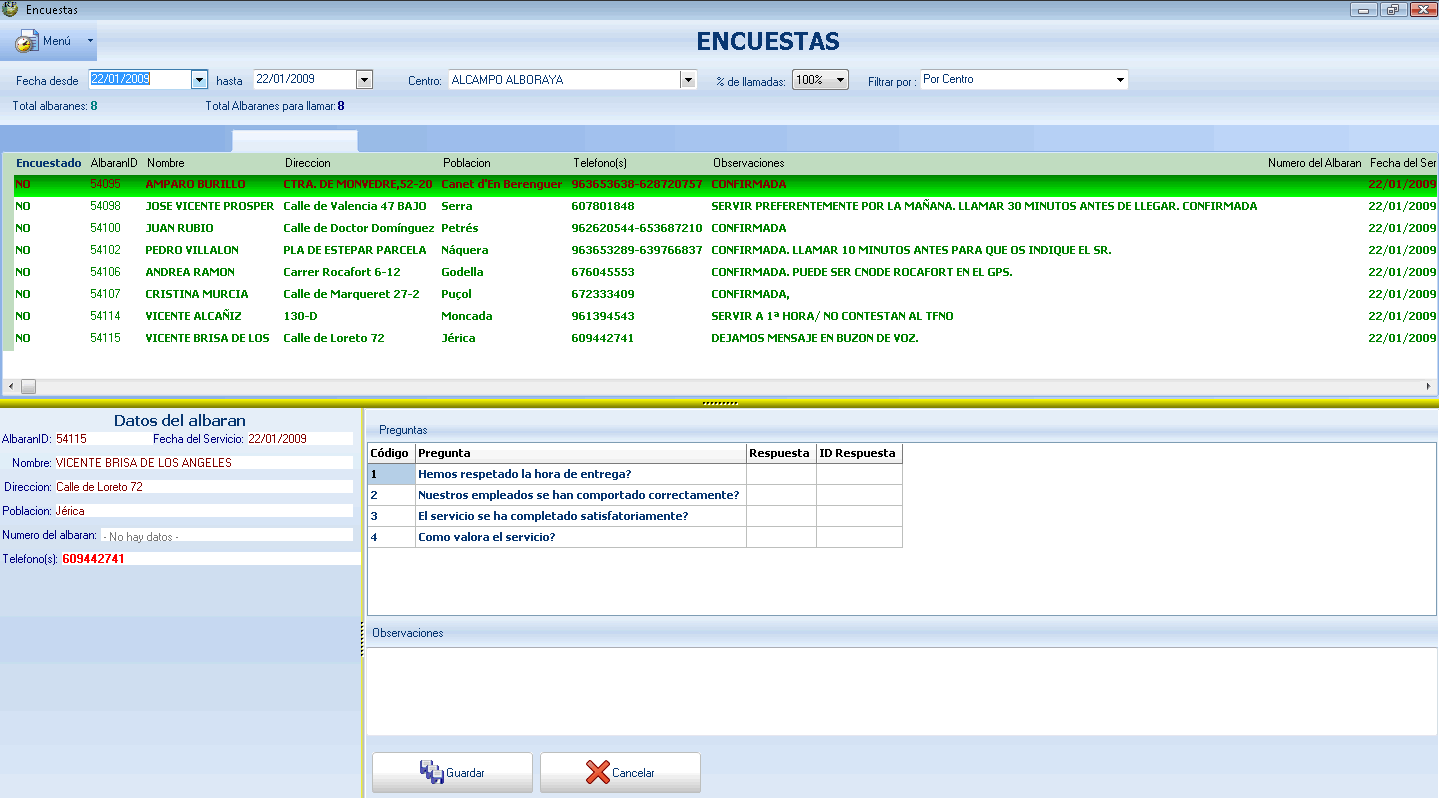The image size is (1439, 798).
Task: Select albaran 54106 ANDREA RAMON row
Action: pyautogui.click(x=190, y=272)
